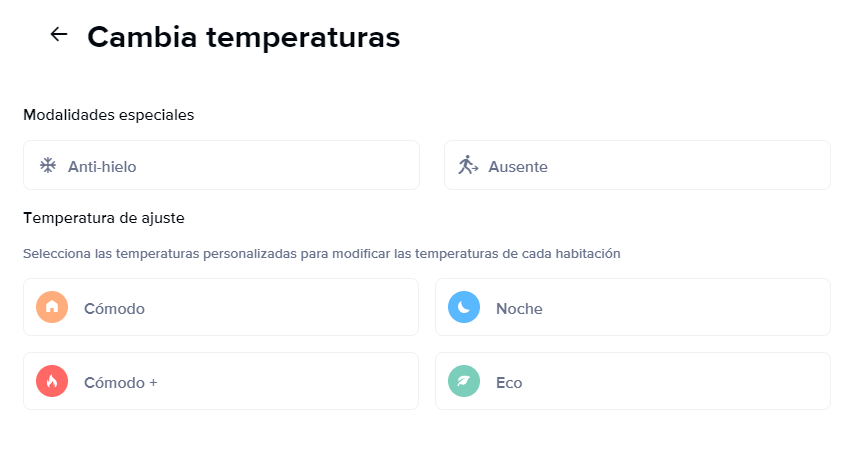The width and height of the screenshot is (859, 460).
Task: Go back using the left arrow
Action: click(59, 34)
